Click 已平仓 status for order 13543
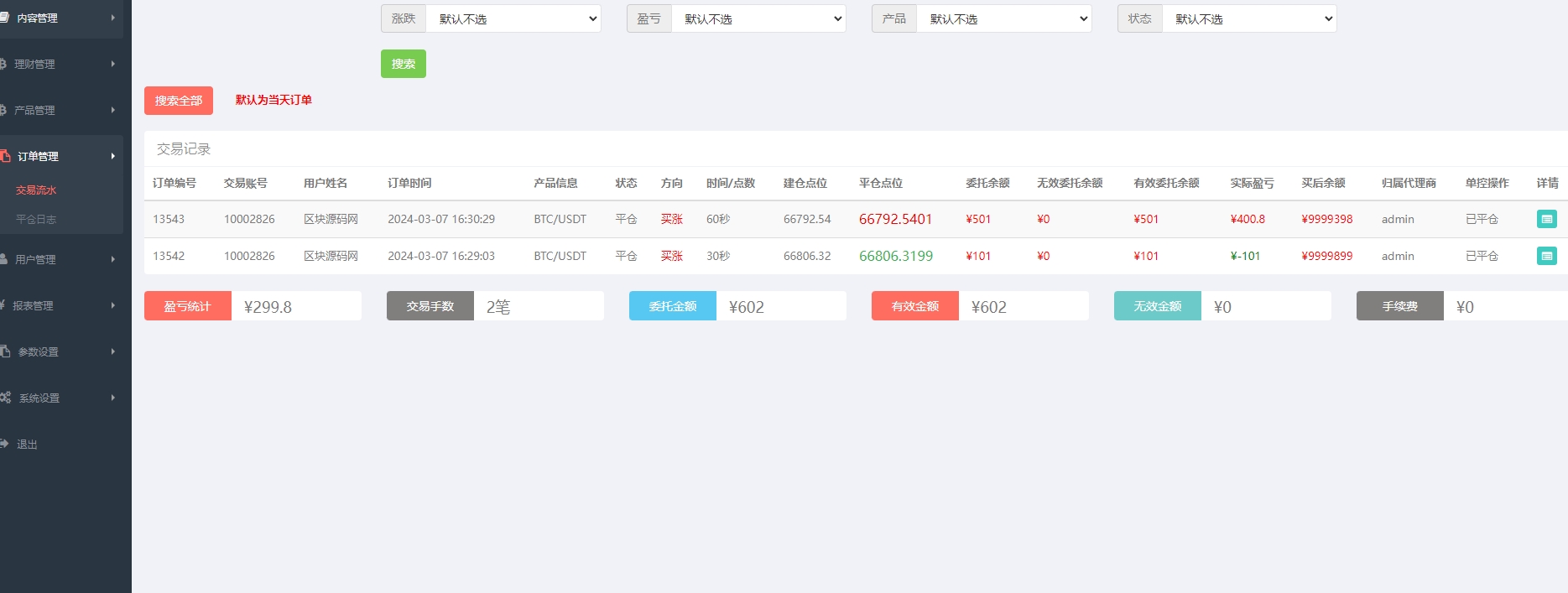This screenshot has width=1568, height=593. pos(1482,219)
